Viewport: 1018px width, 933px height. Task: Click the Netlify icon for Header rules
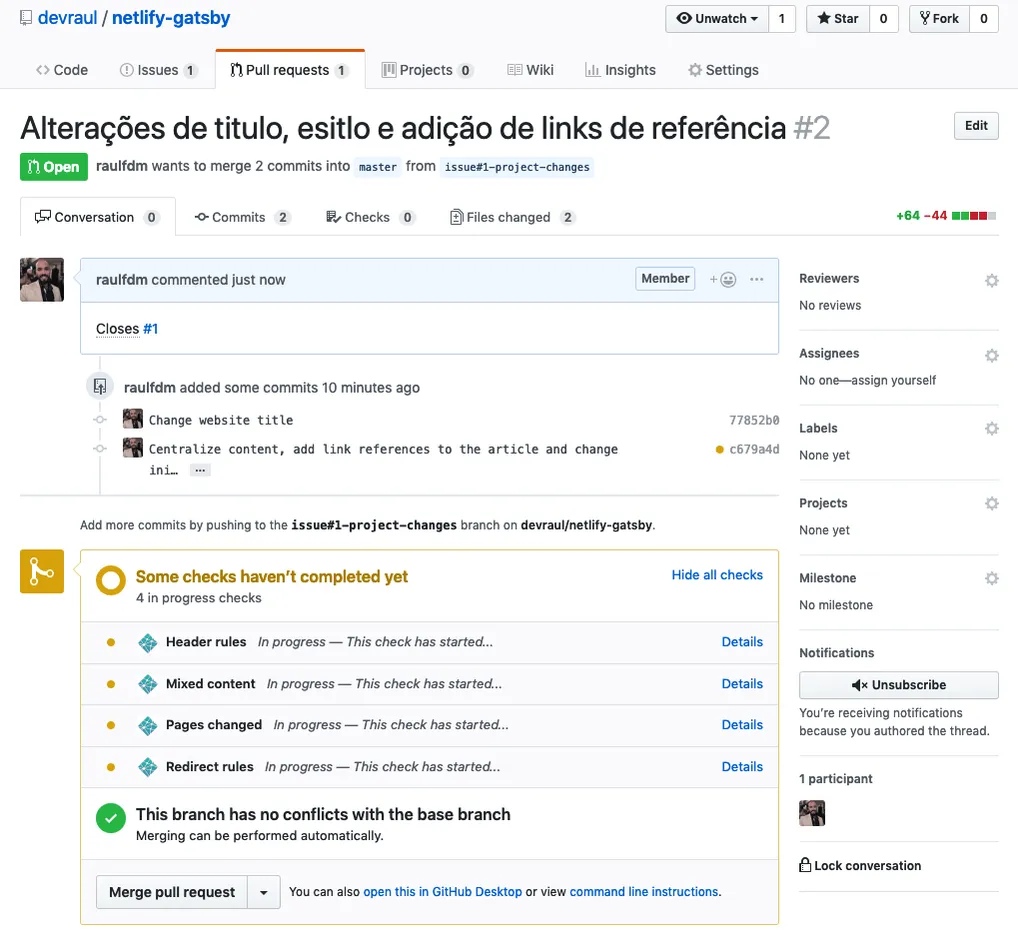(148, 643)
